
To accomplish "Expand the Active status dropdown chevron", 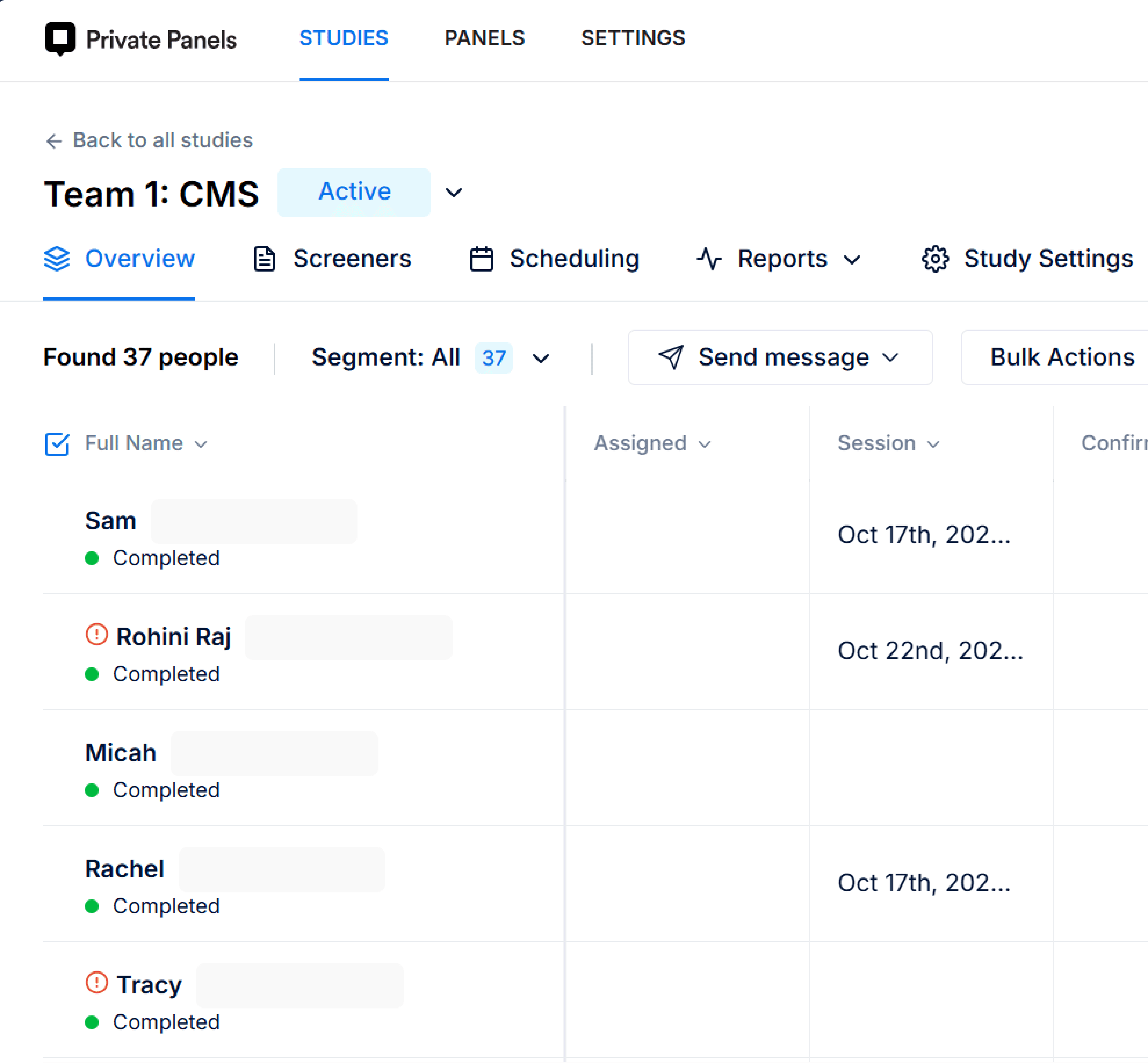I will [454, 193].
